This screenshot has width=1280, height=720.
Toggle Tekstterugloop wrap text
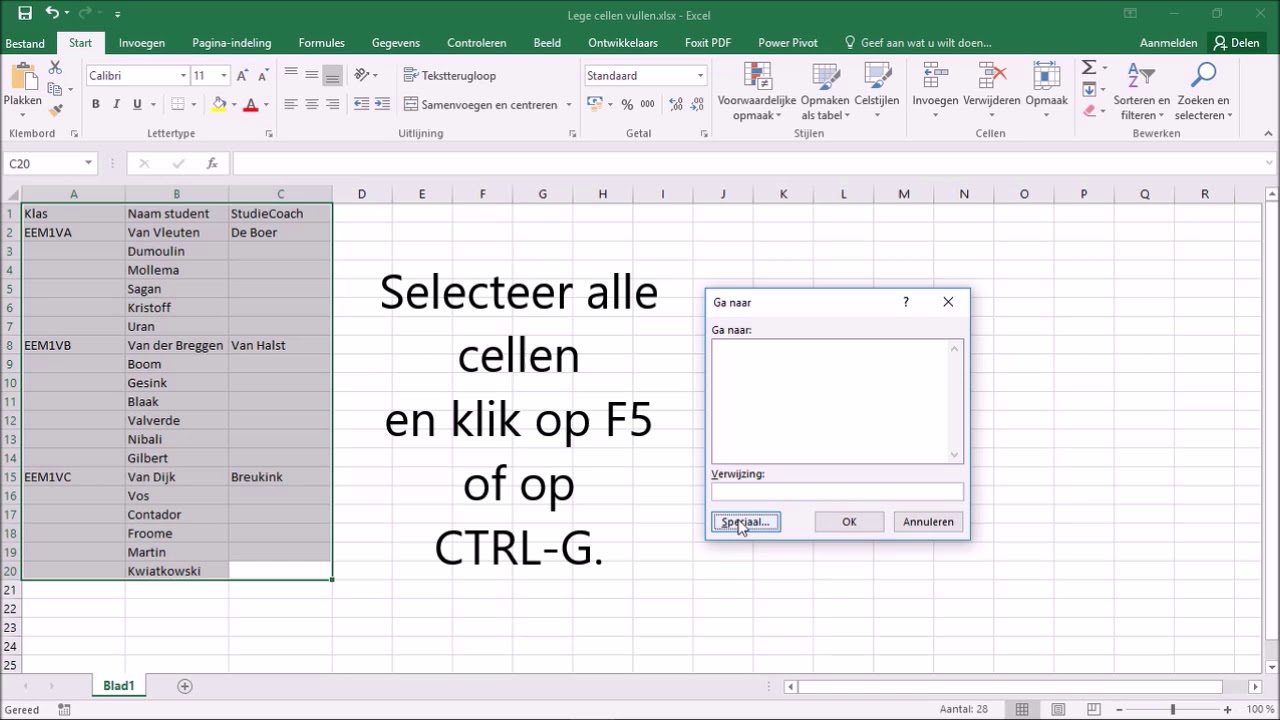(x=450, y=75)
